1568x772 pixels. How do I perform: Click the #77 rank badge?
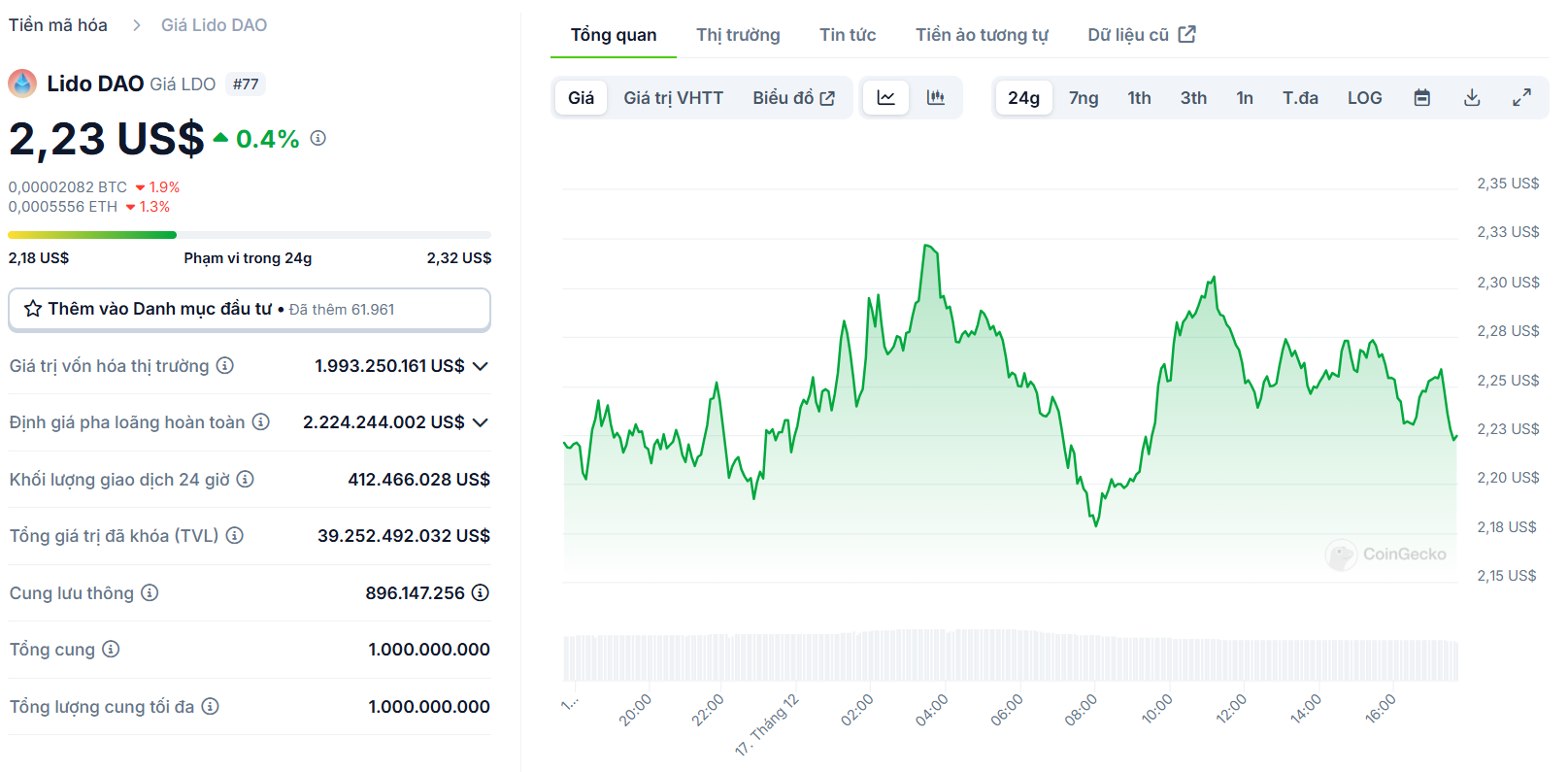point(246,84)
